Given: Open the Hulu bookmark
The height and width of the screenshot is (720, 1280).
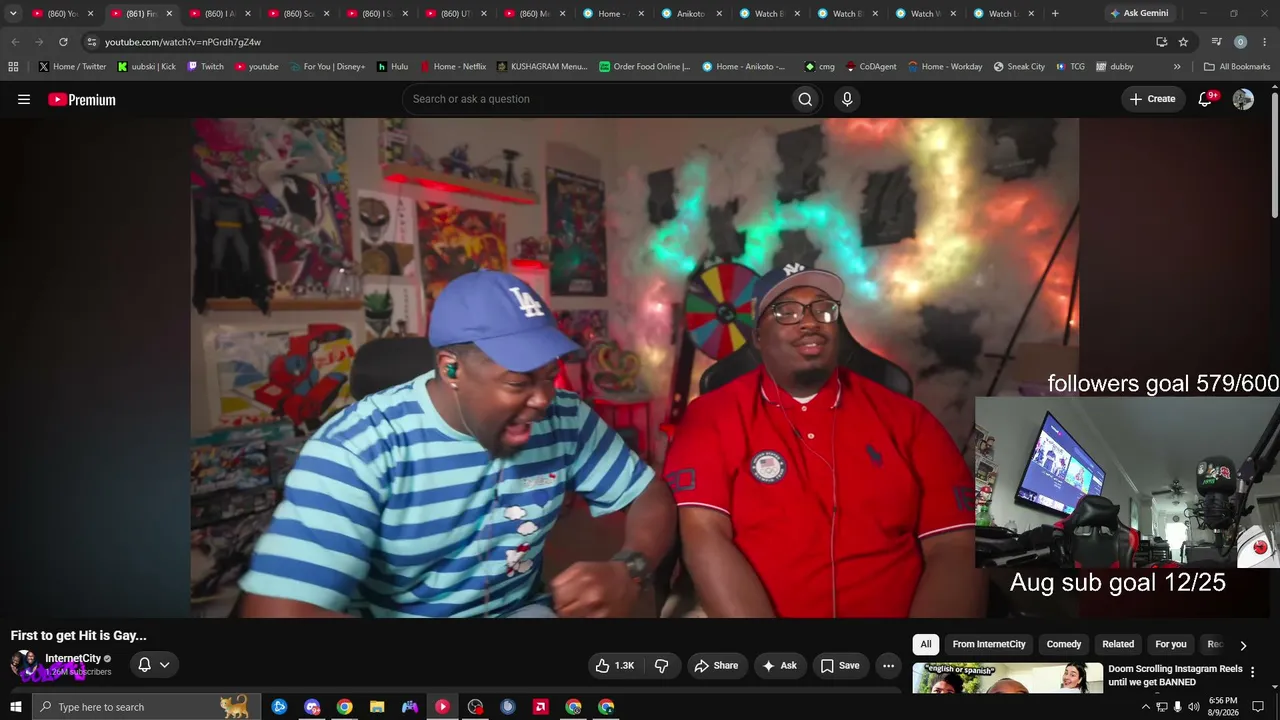Looking at the screenshot, I should [392, 67].
